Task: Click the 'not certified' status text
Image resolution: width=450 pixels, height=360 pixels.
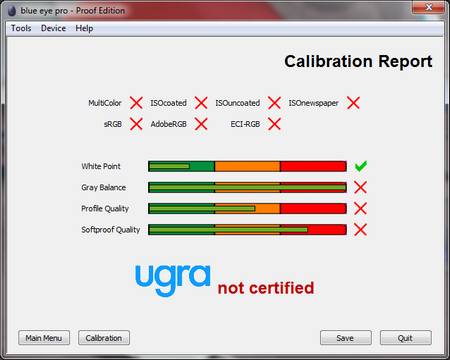Action: [x=266, y=288]
